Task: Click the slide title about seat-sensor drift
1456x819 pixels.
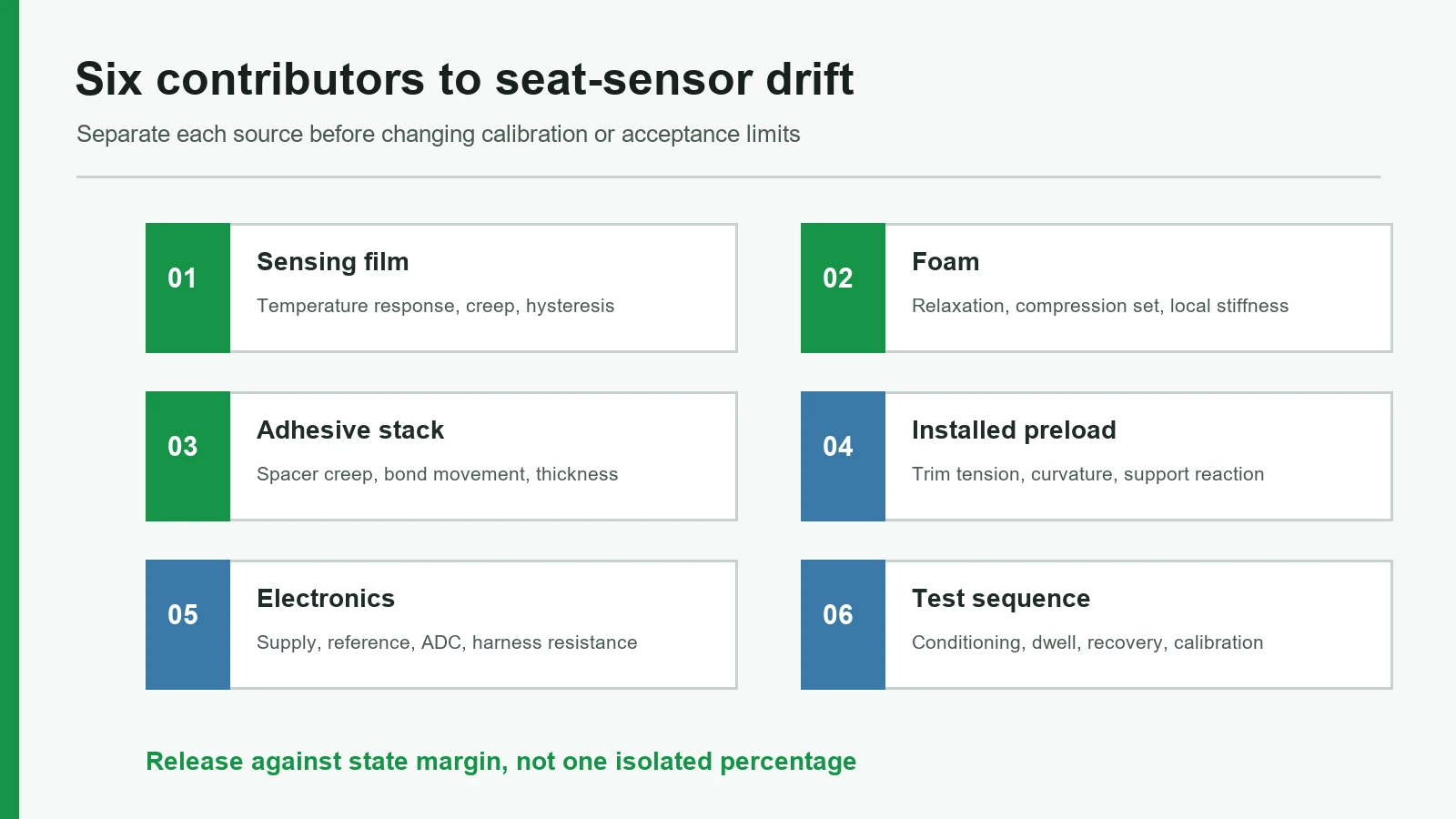Action: (x=464, y=79)
